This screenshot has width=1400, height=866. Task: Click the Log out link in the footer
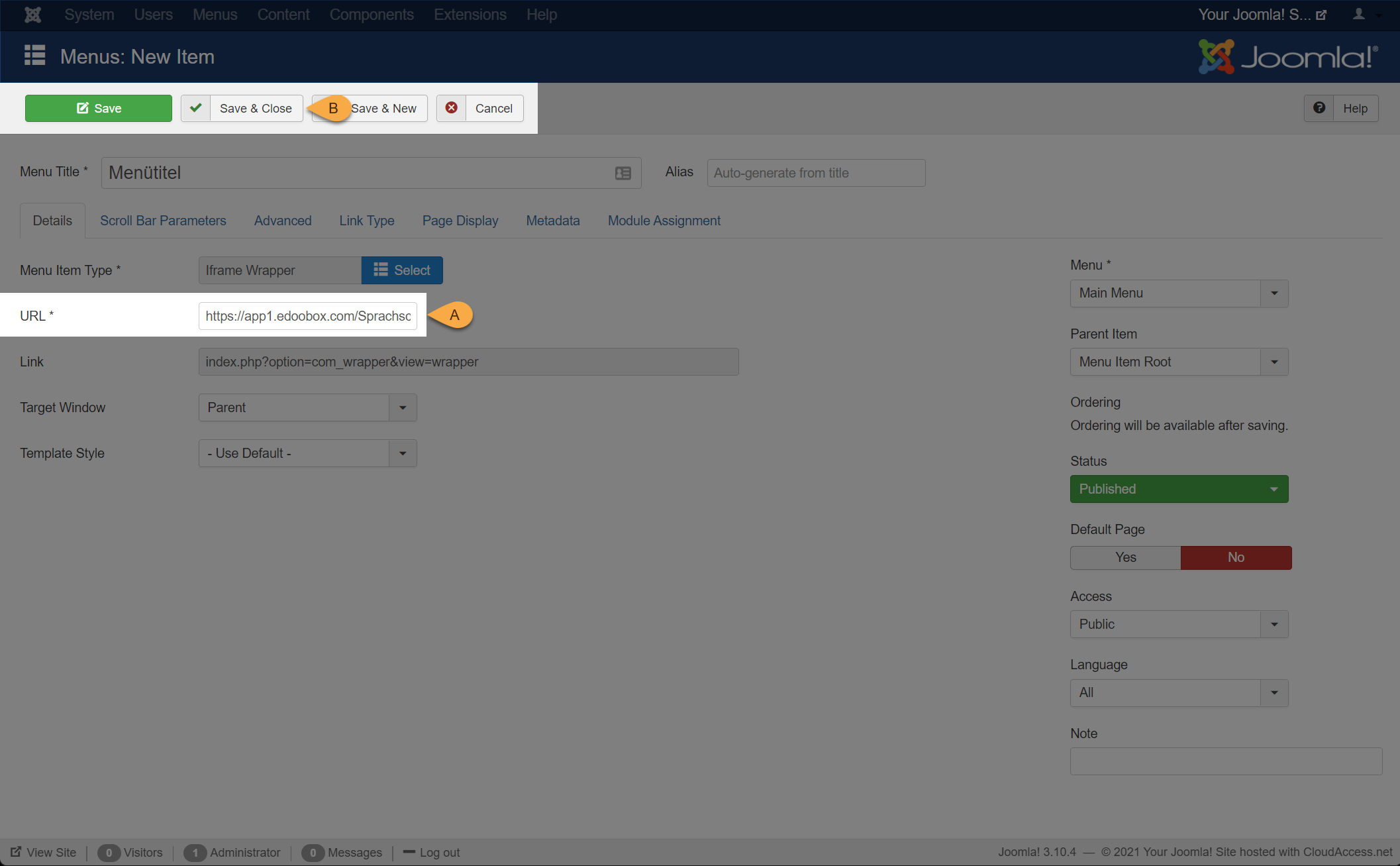point(439,852)
